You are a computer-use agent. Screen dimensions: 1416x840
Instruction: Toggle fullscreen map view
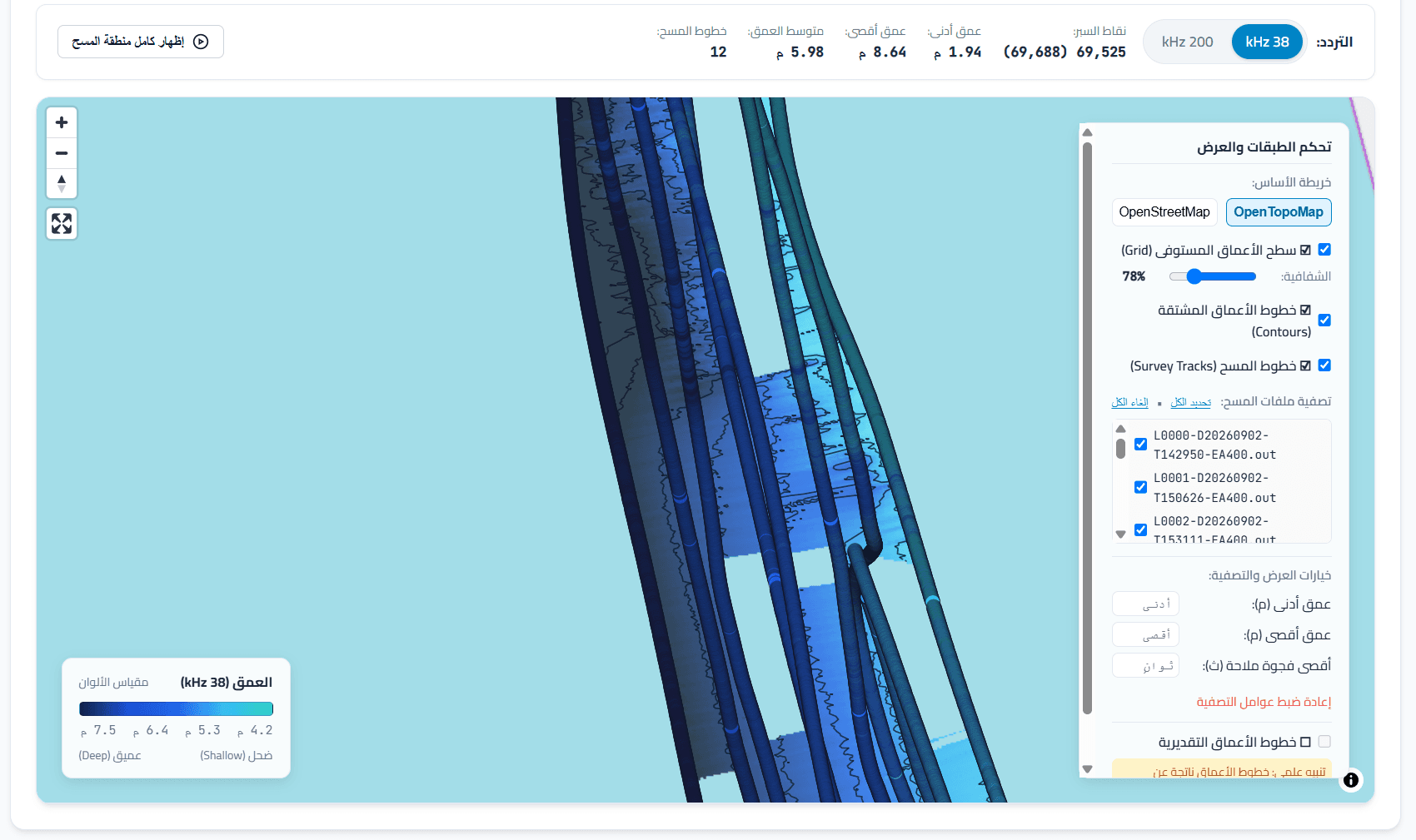click(x=62, y=223)
